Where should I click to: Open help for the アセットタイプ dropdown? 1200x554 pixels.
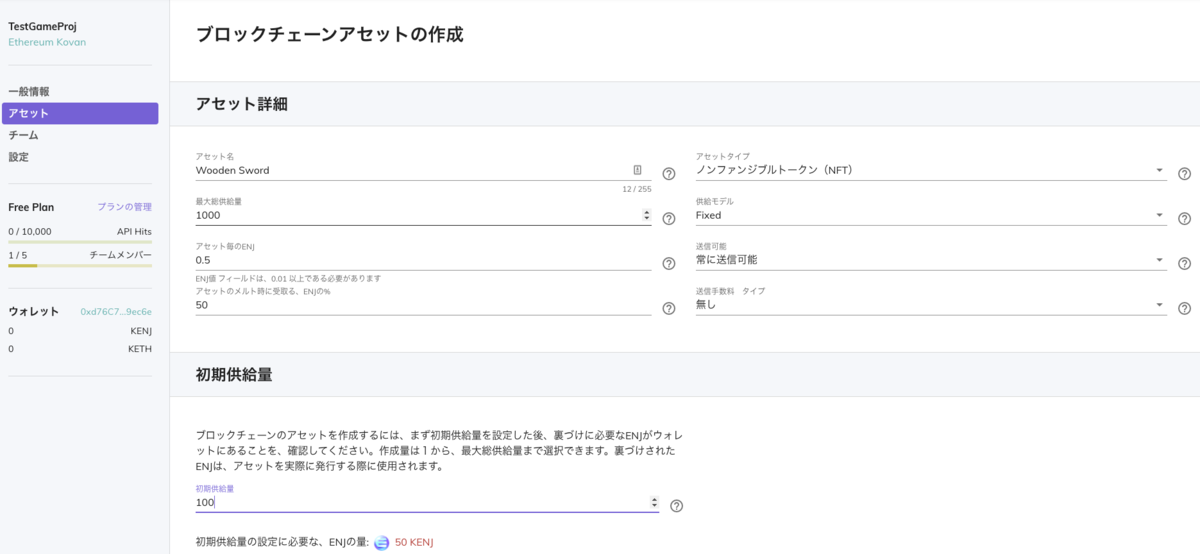[1184, 173]
